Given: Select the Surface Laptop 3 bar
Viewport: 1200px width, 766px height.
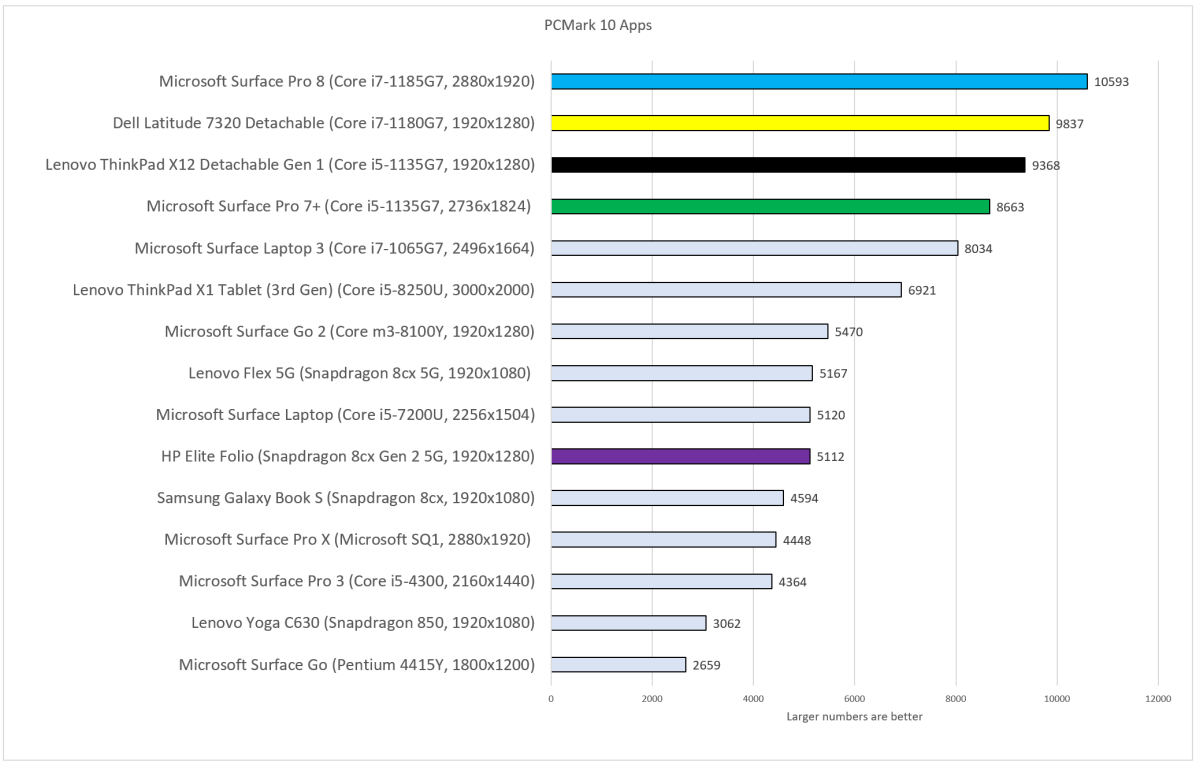Looking at the screenshot, I should pyautogui.click(x=754, y=248).
